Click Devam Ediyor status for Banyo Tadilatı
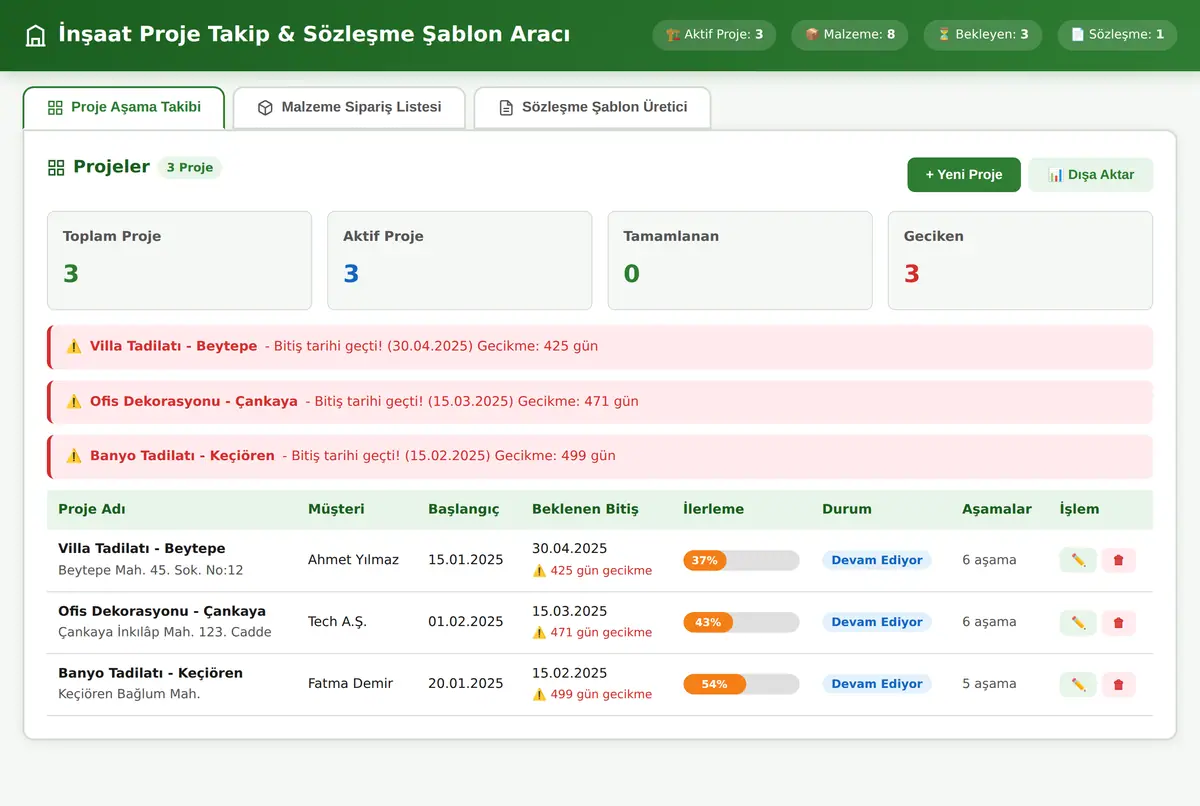1200x806 pixels. (877, 684)
